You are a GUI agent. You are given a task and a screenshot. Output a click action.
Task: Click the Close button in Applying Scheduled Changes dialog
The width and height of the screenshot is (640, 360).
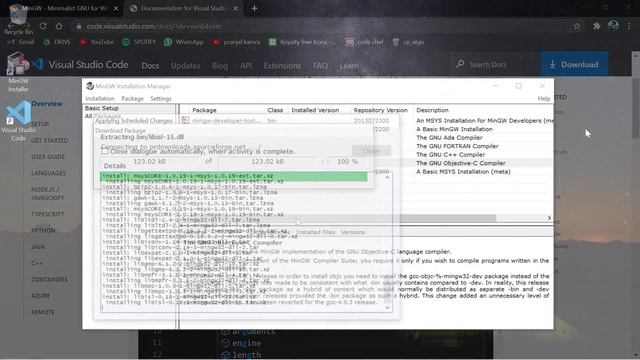[371, 151]
